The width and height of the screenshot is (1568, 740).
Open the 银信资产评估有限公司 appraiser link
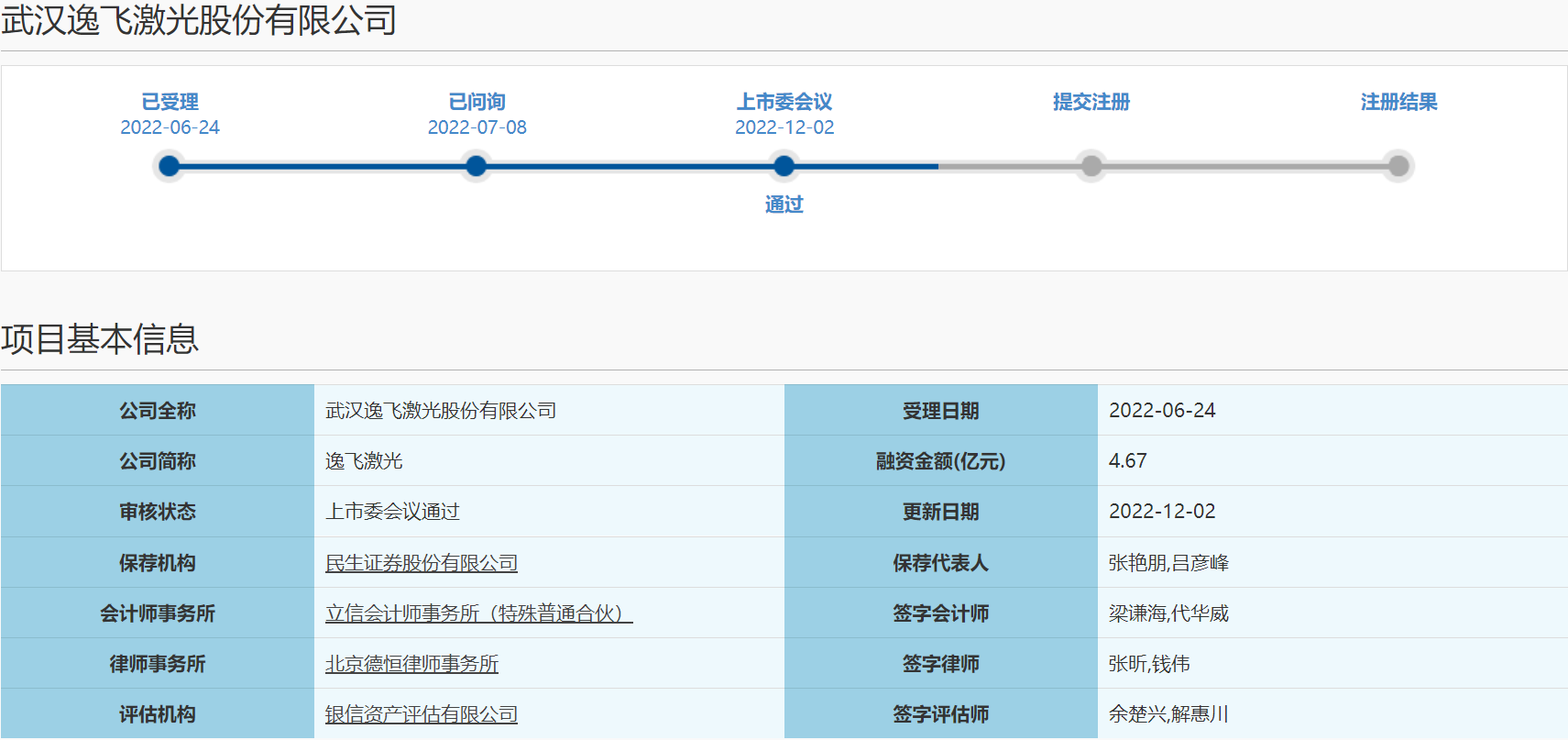point(422,714)
